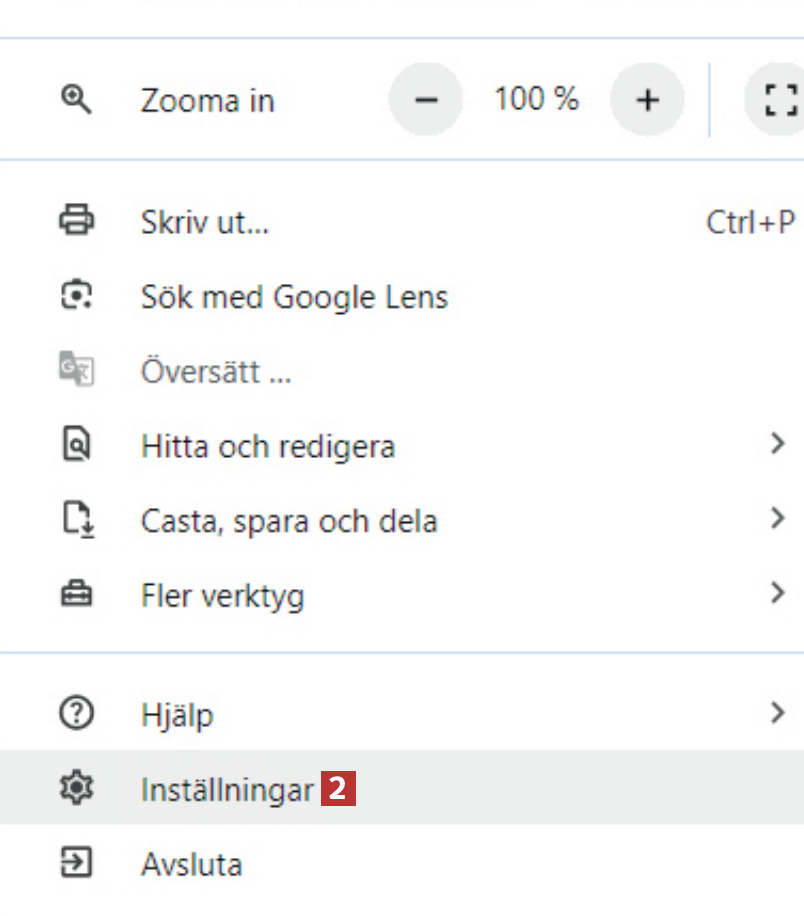
Task: Expand the Fler verktyg submenu arrow
Action: click(x=778, y=593)
